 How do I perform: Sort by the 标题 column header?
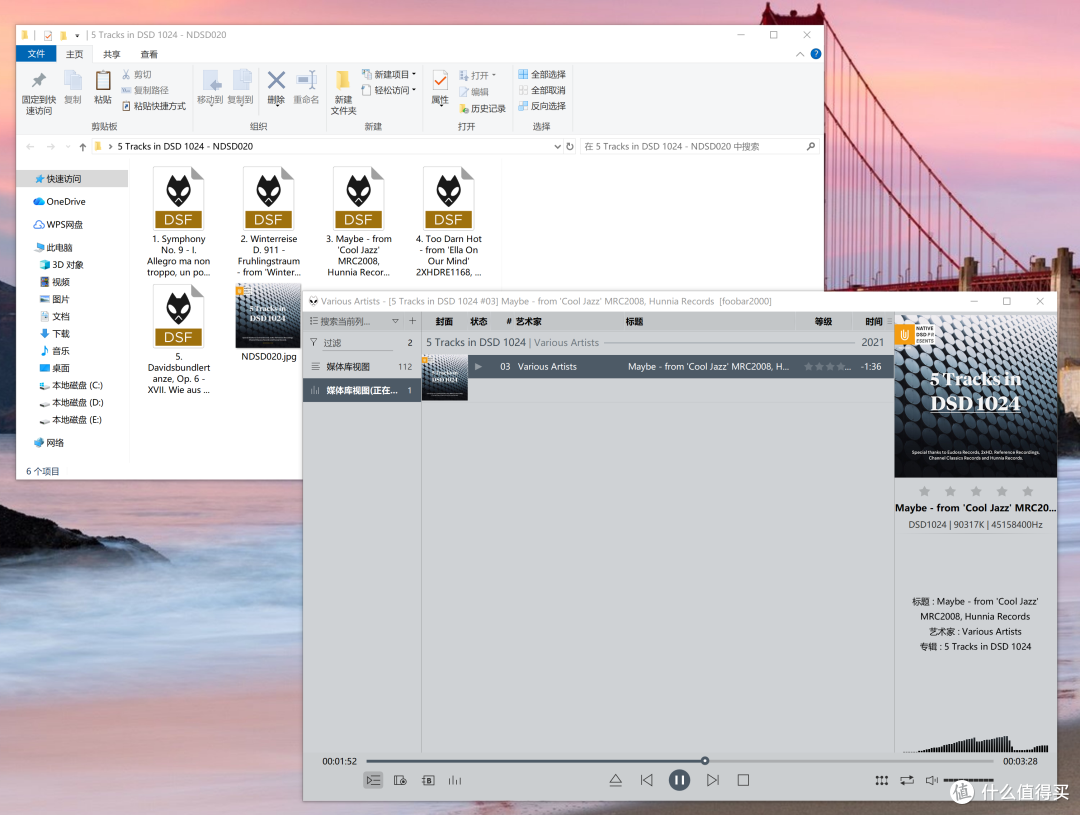pyautogui.click(x=634, y=322)
